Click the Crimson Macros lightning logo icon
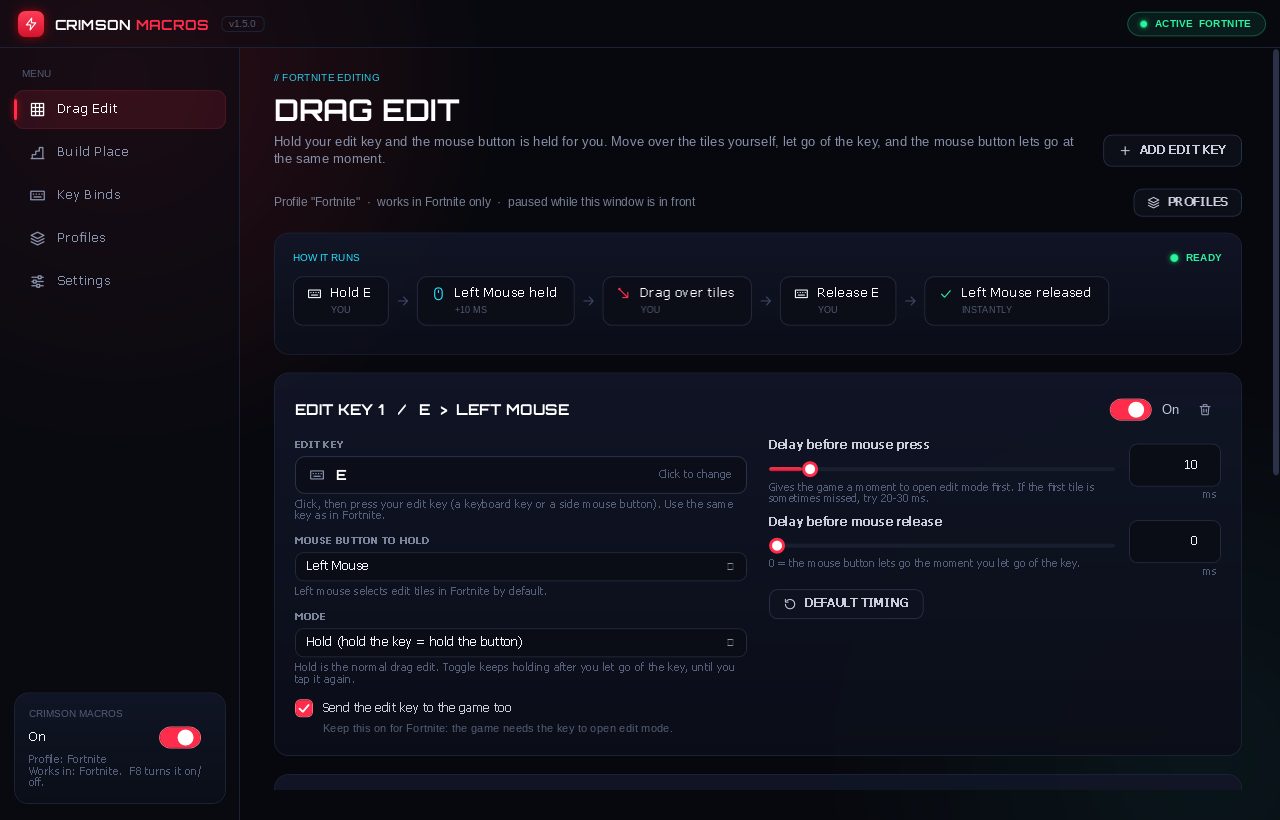Viewport: 1280px width, 820px height. coord(31,24)
